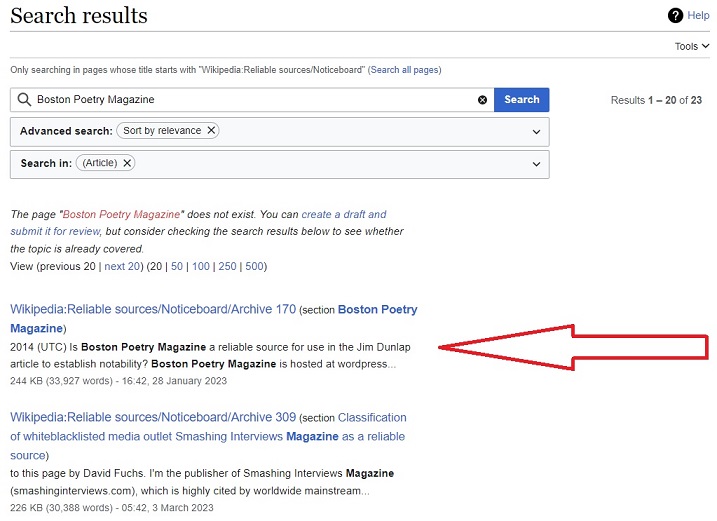Viewport: 717px width, 521px height.
Task: Show 50 results per page
Action: tap(177, 266)
